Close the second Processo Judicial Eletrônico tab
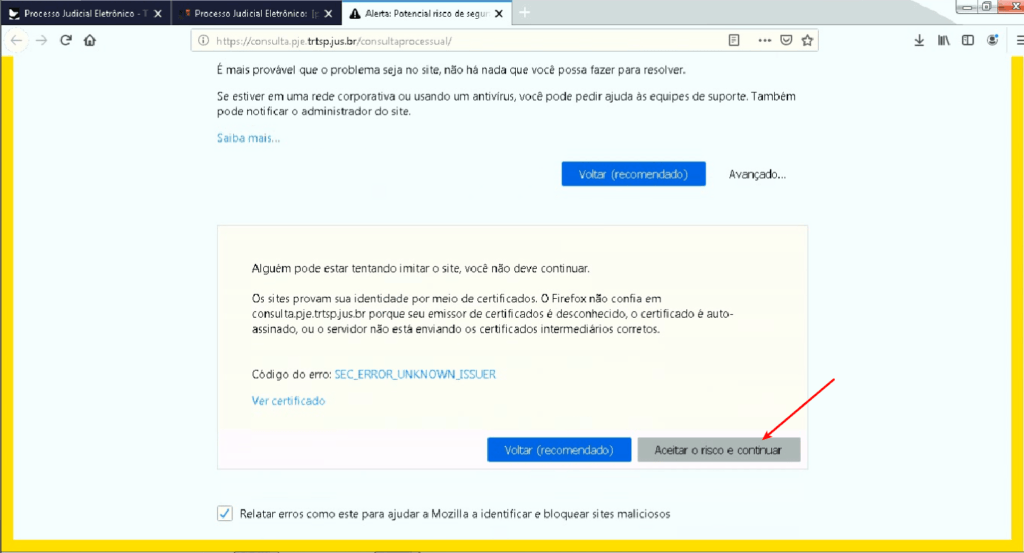 tap(328, 13)
